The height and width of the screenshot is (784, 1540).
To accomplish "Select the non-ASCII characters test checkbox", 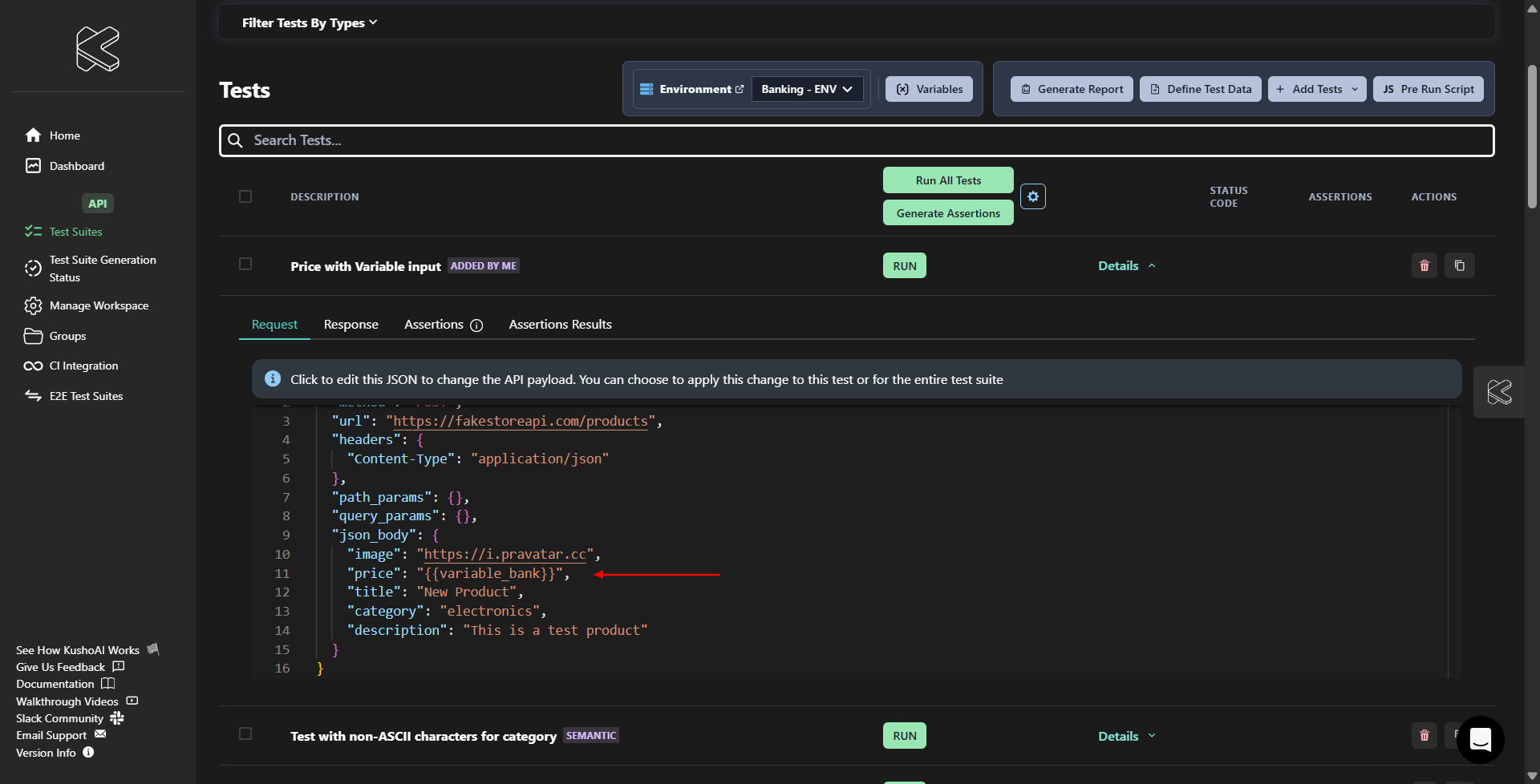I will click(x=245, y=734).
